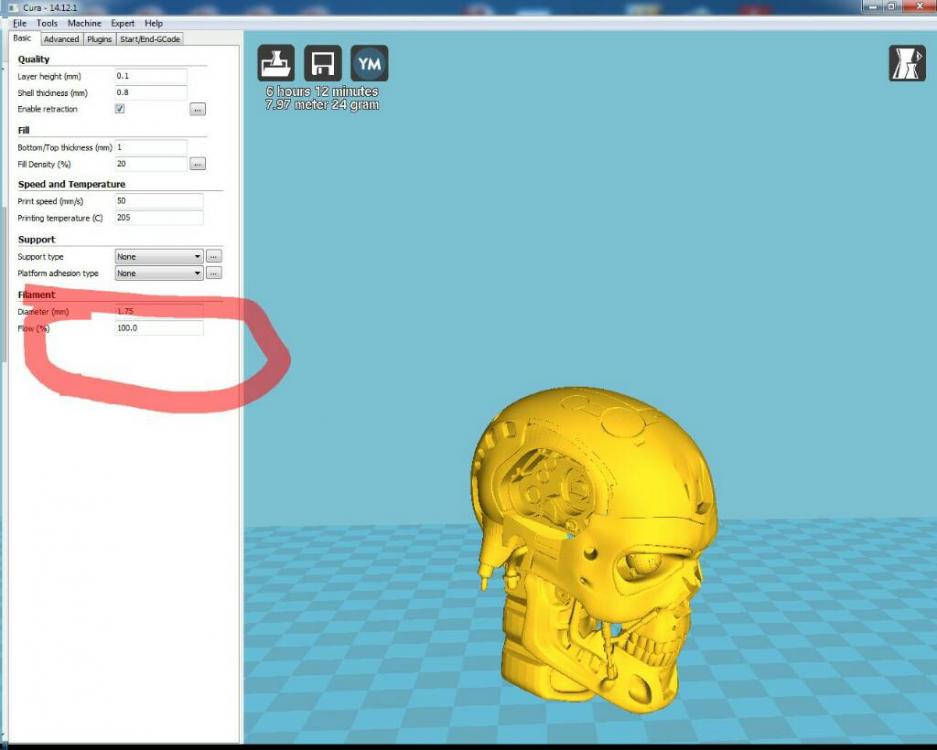The image size is (937, 750).
Task: Click the Support section heading
Action: click(36, 239)
